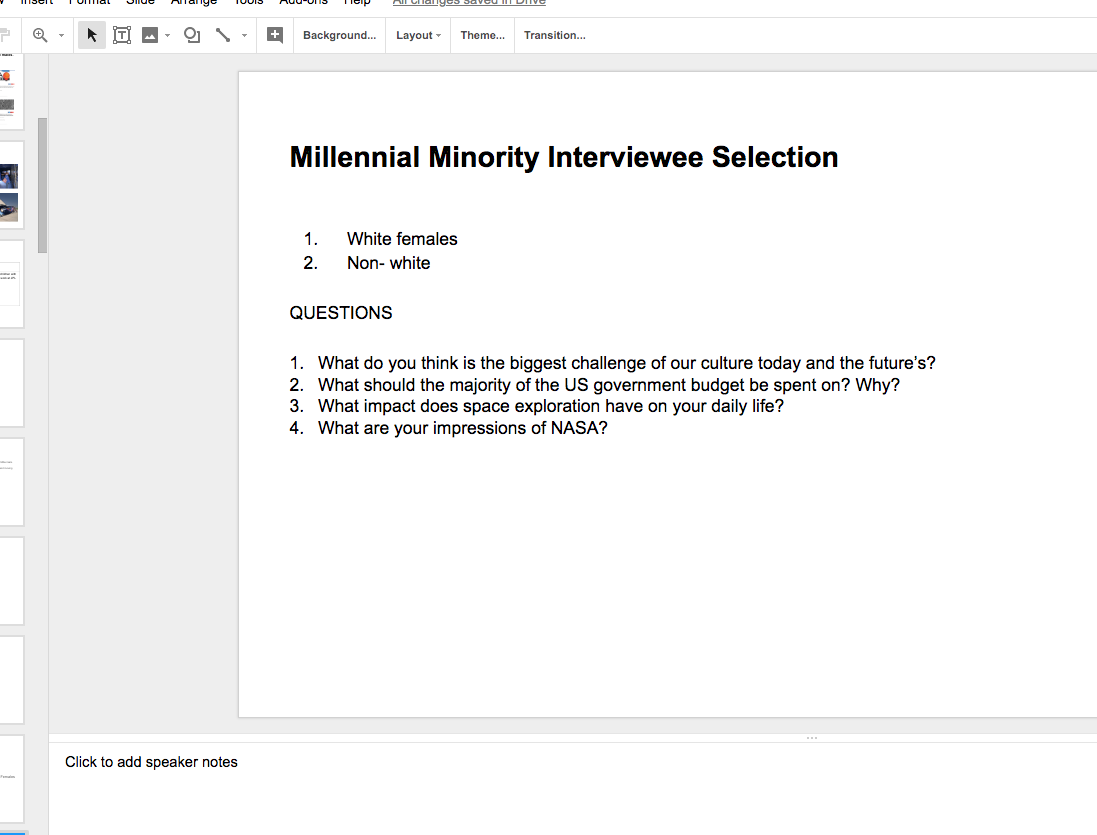Screen dimensions: 1097x835
Task: Open the Add-ons menu
Action: 304,2
